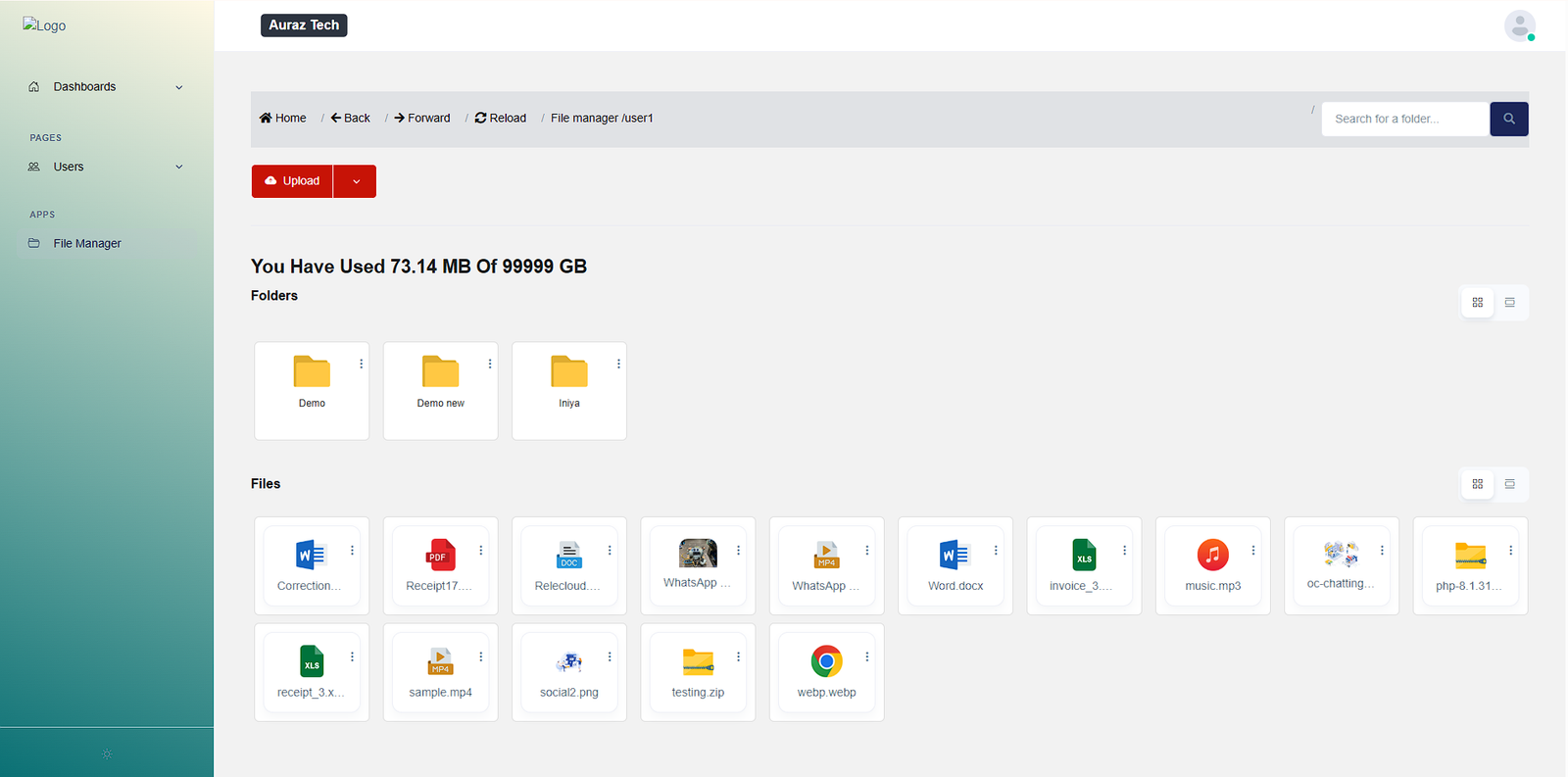Open File Manager in the sidebar
This screenshot has height=777, width=1568.
[x=87, y=243]
